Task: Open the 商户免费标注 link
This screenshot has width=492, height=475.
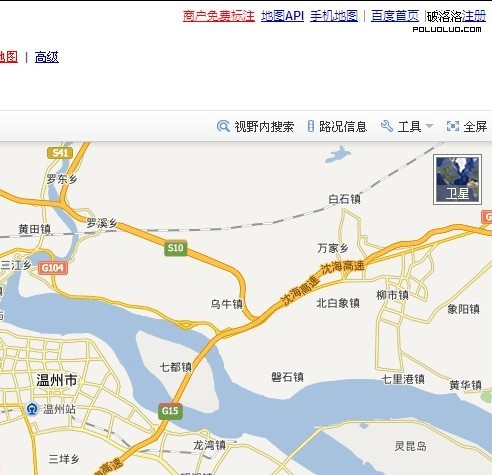Action: 219,16
